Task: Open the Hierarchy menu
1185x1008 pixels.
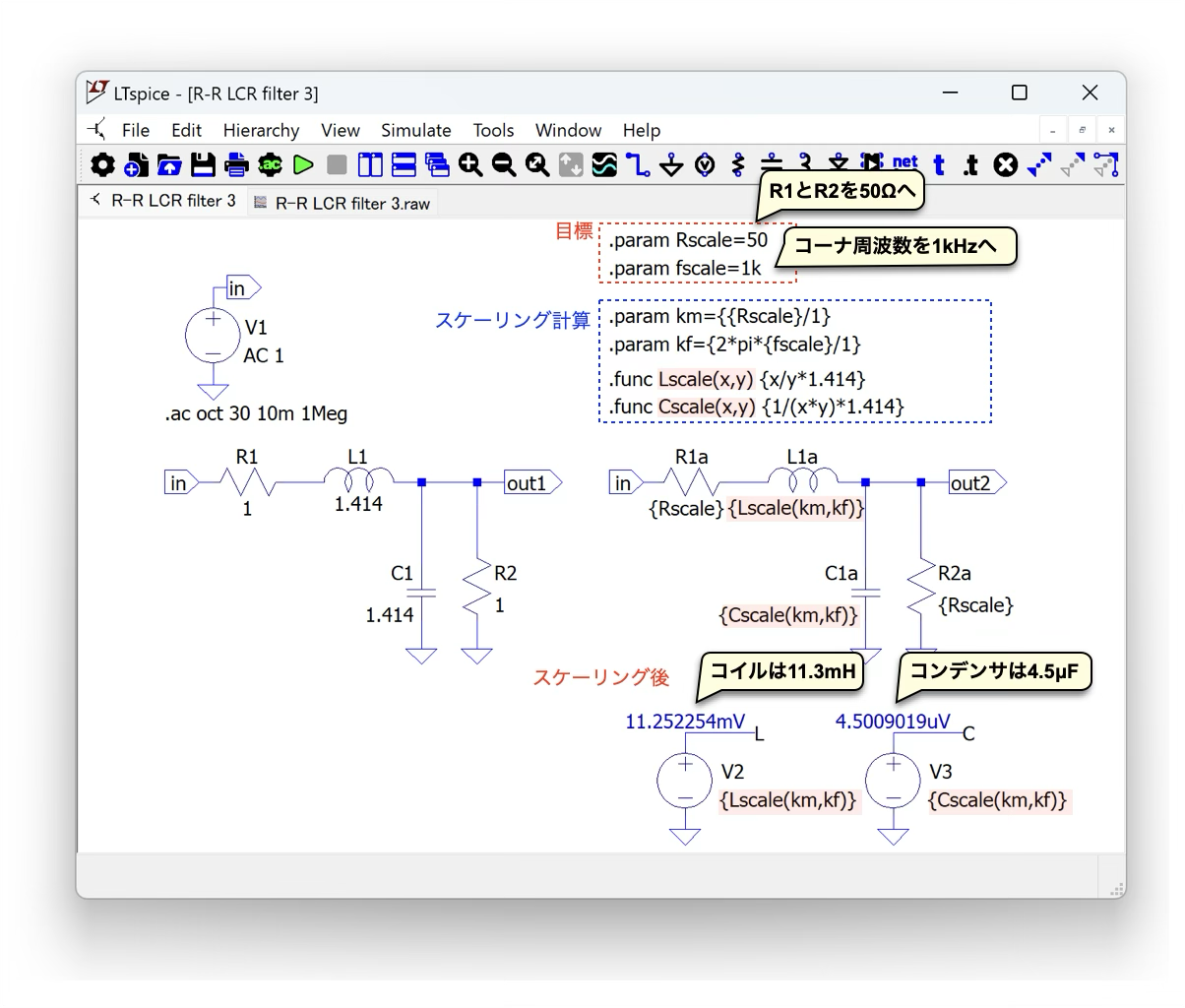Action: [x=261, y=130]
